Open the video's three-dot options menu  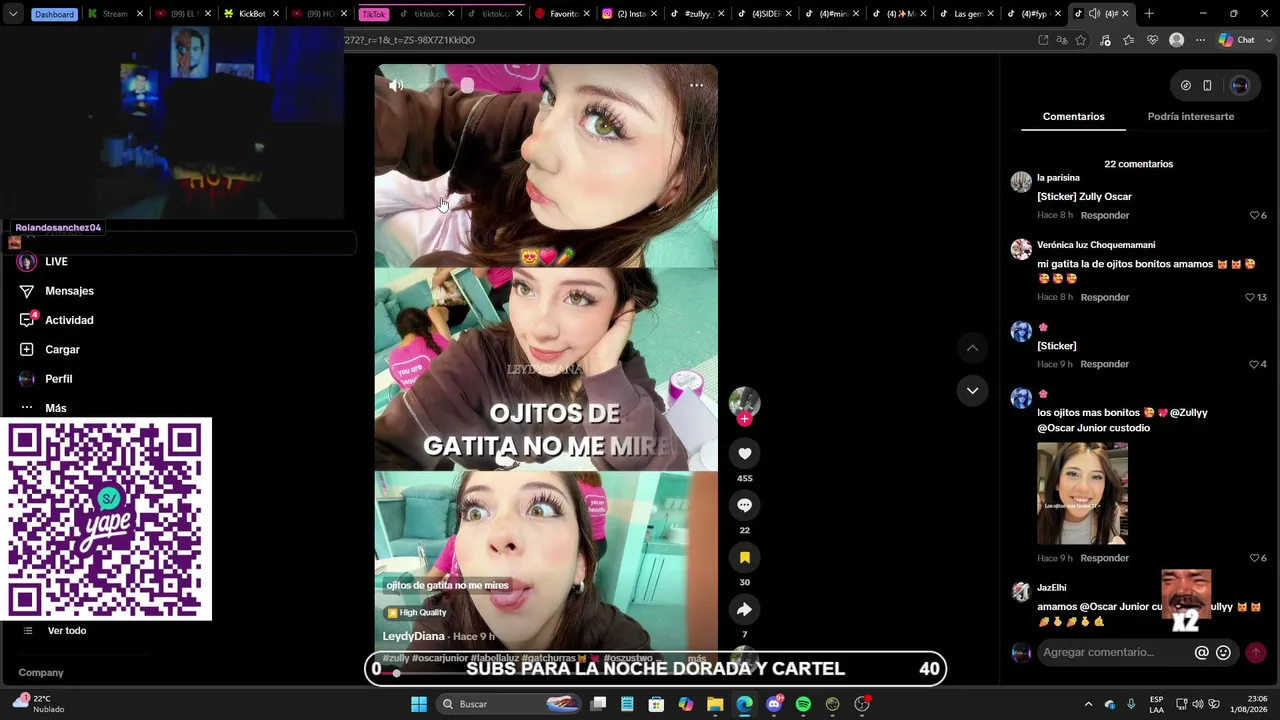(696, 86)
